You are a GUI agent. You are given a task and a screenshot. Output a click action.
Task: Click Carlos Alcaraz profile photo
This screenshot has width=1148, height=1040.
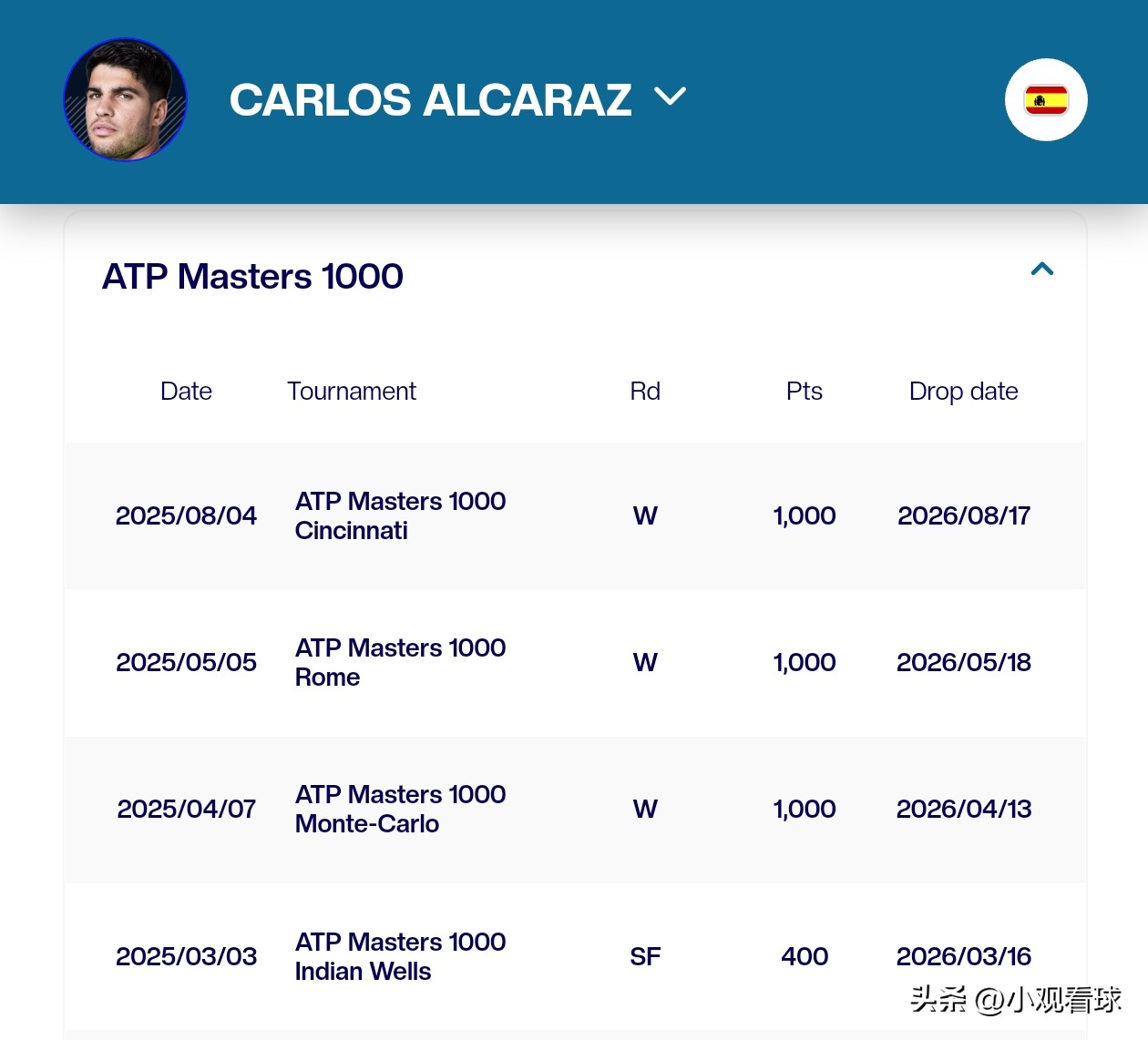pos(125,100)
